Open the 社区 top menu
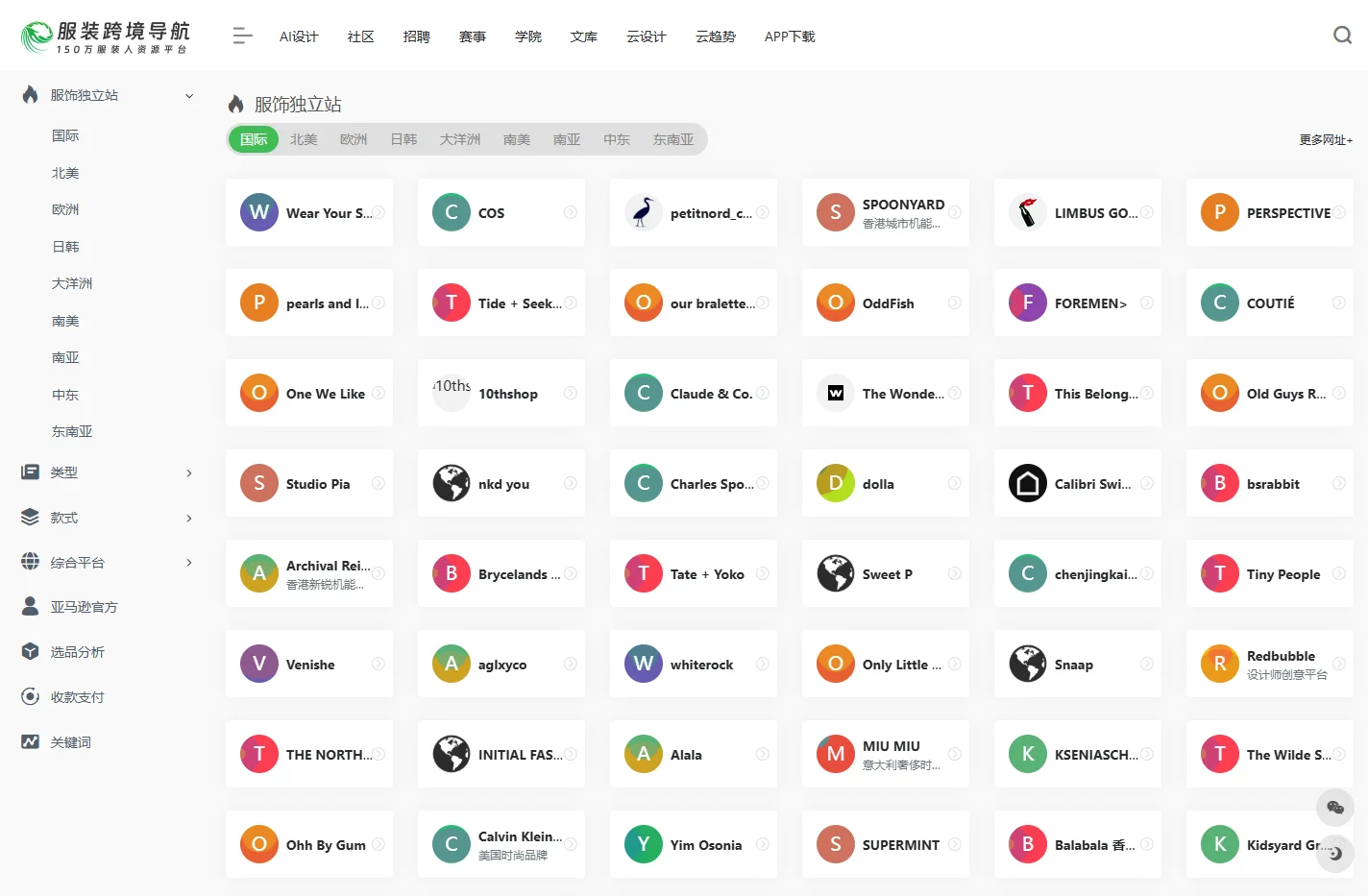Viewport: 1368px width, 896px height. pyautogui.click(x=360, y=36)
